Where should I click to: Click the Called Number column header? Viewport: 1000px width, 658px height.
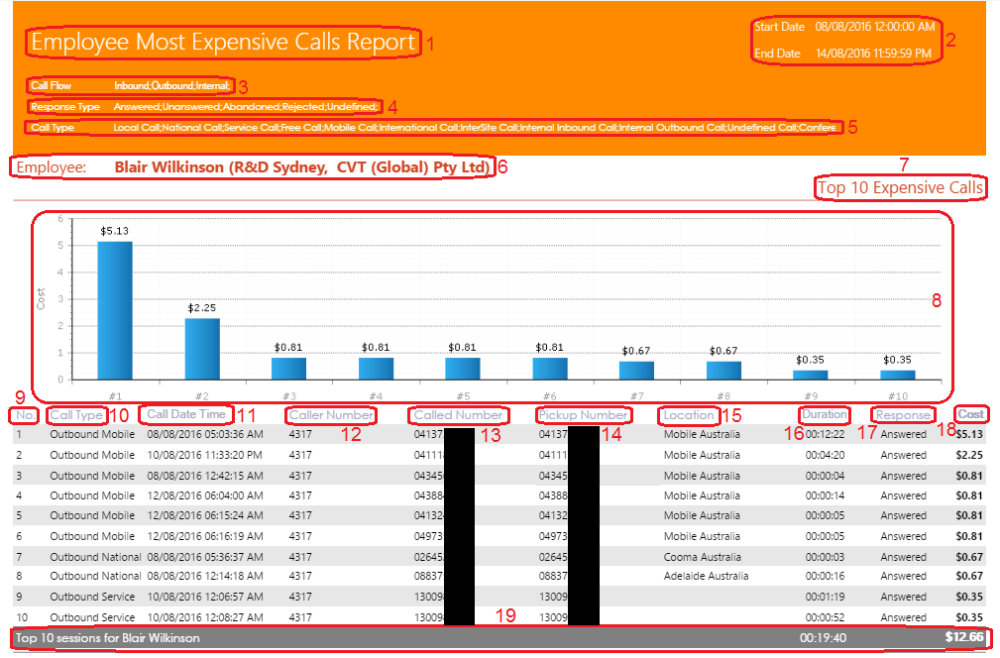(x=458, y=415)
